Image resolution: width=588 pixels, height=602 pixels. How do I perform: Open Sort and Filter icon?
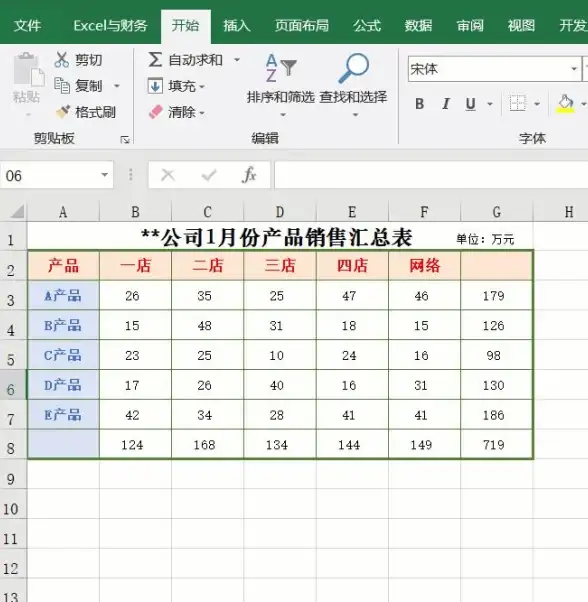click(281, 68)
